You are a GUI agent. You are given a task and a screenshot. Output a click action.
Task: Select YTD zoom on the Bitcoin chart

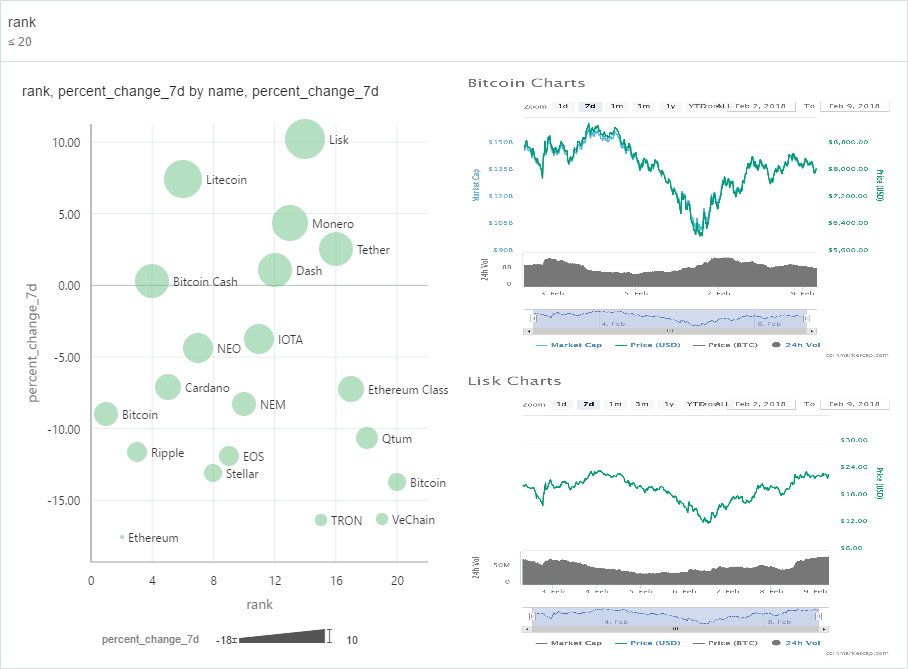coord(697,105)
